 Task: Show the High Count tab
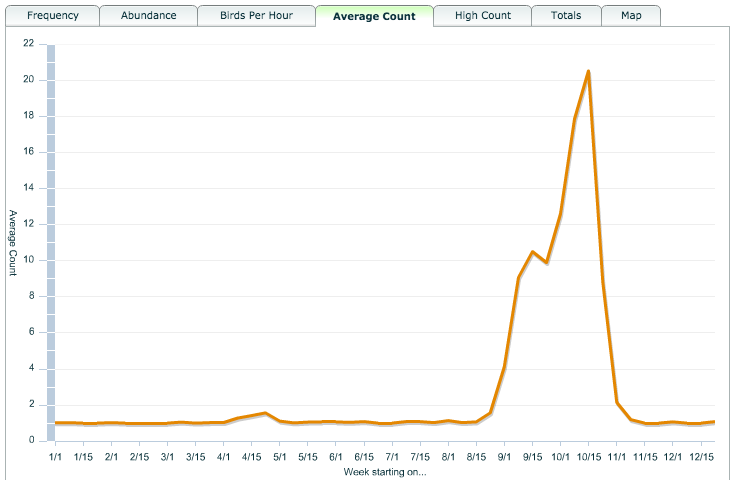[x=482, y=16]
